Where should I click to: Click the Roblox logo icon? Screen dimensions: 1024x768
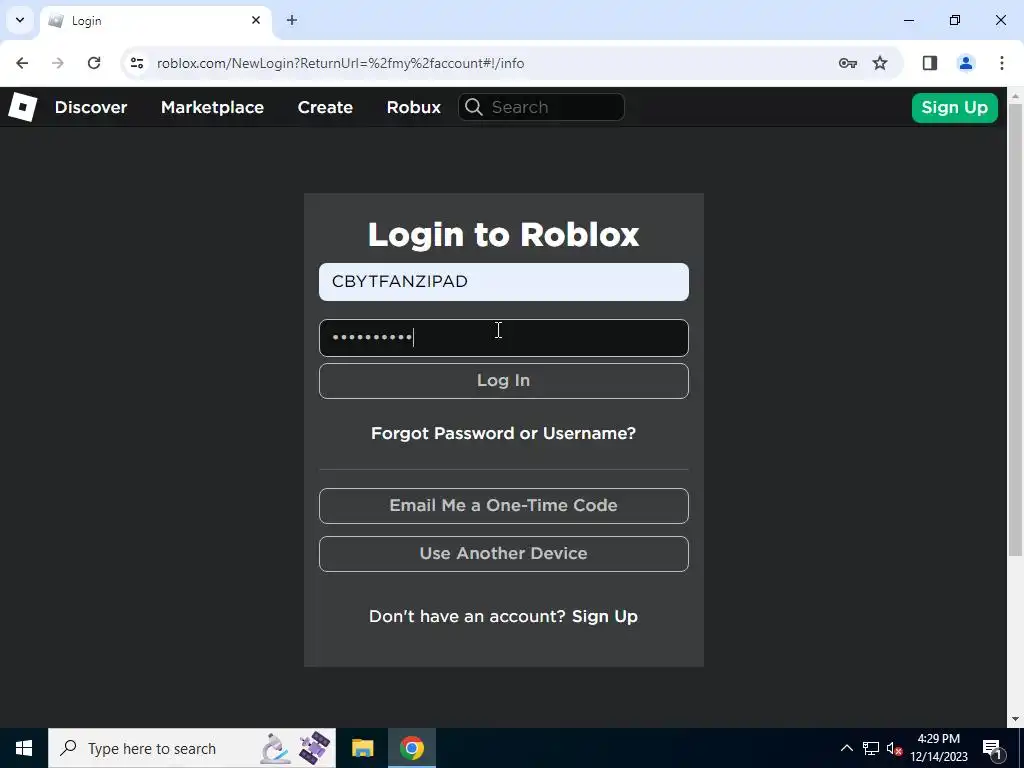[x=22, y=107]
